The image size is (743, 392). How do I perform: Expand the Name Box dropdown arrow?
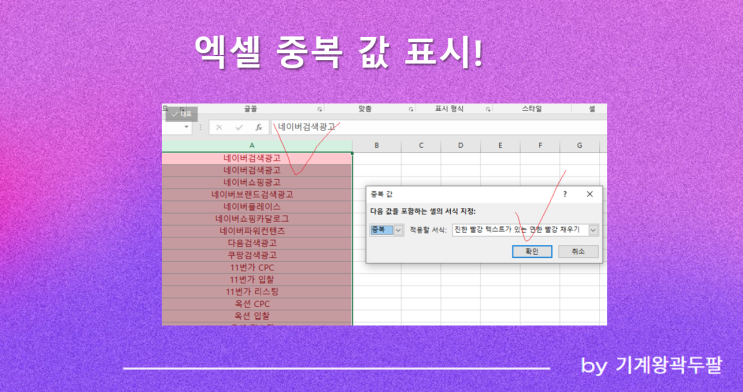(187, 127)
